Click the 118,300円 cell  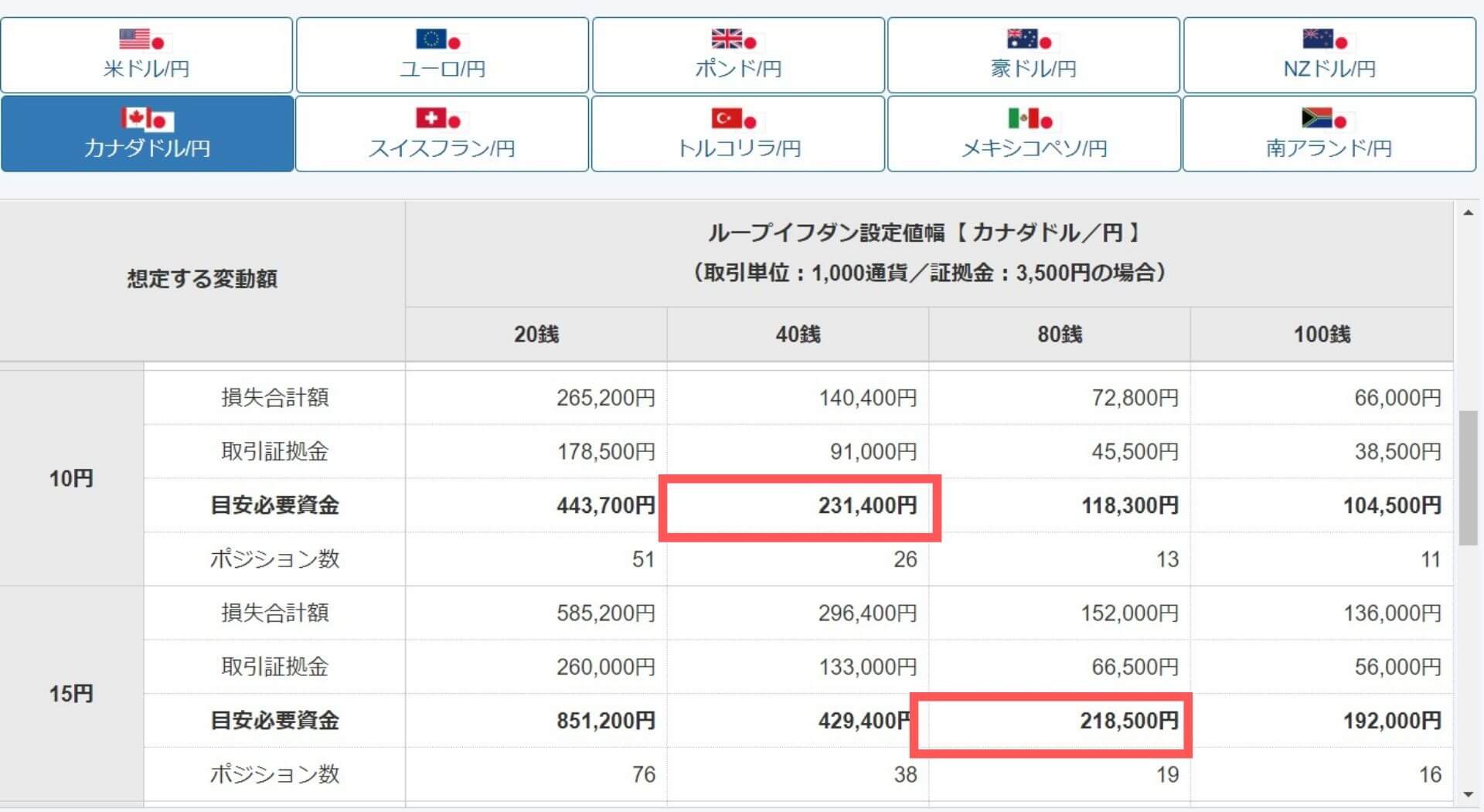(x=1060, y=505)
